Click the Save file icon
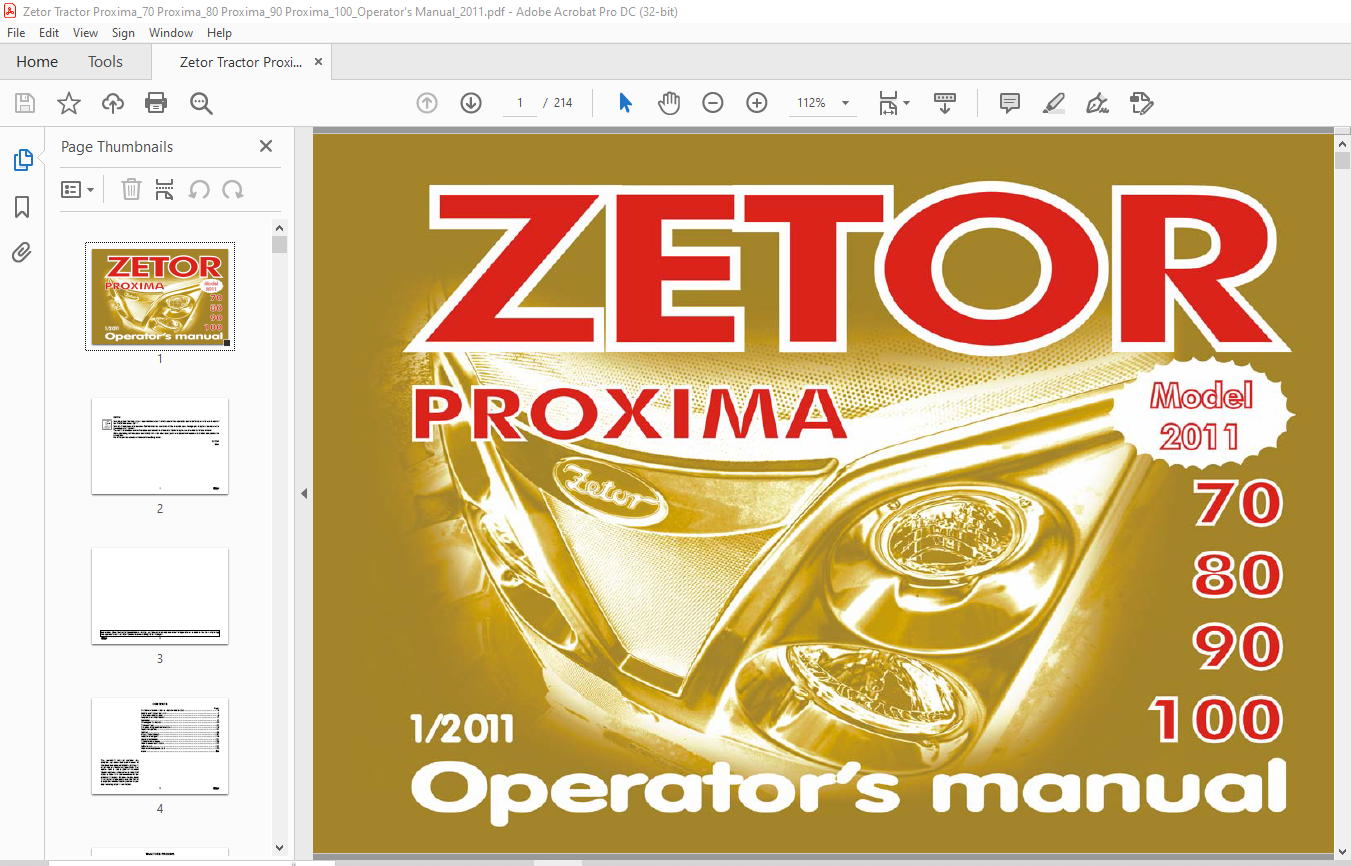This screenshot has width=1351, height=866. point(25,103)
